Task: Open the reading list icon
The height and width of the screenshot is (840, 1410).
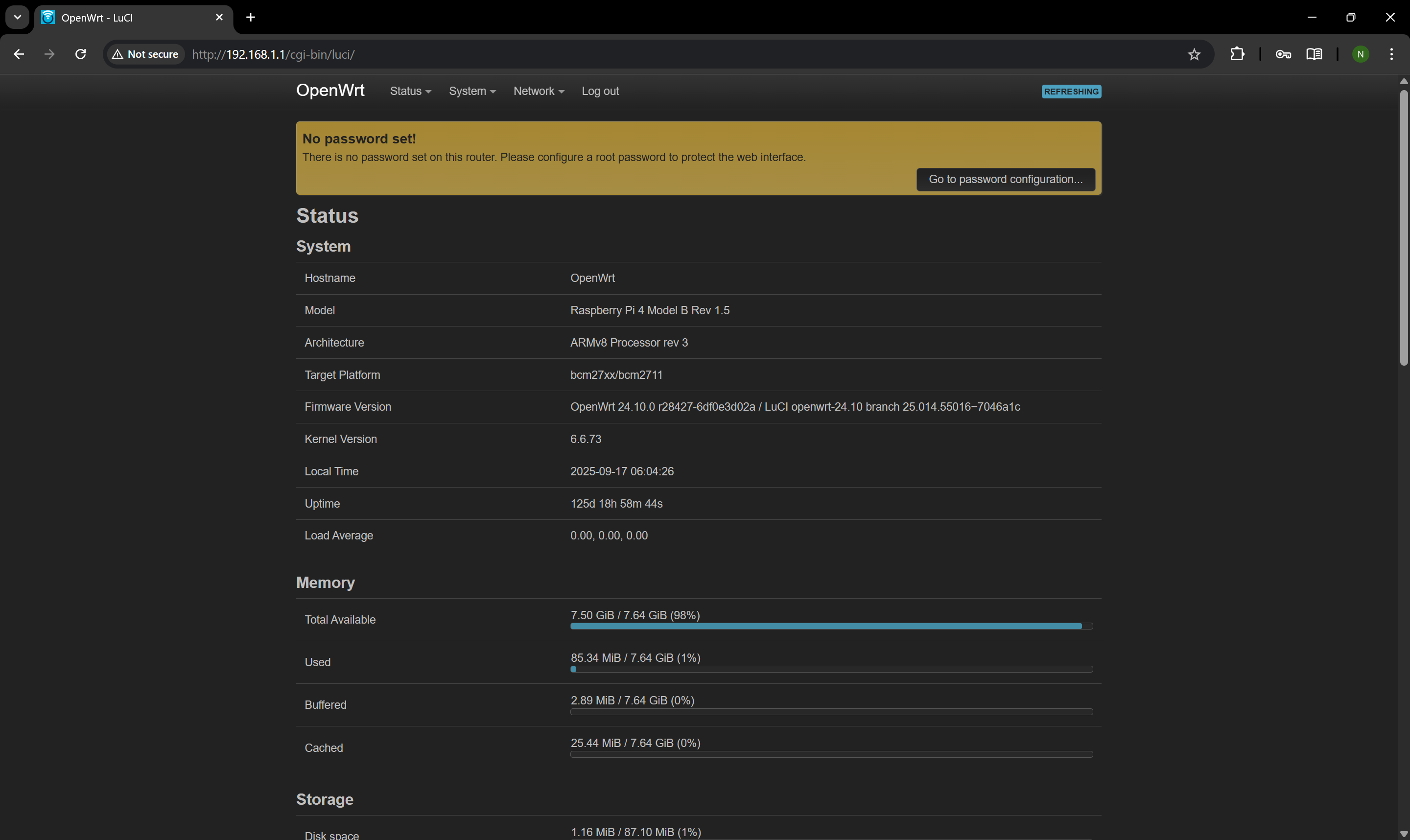Action: point(1315,54)
